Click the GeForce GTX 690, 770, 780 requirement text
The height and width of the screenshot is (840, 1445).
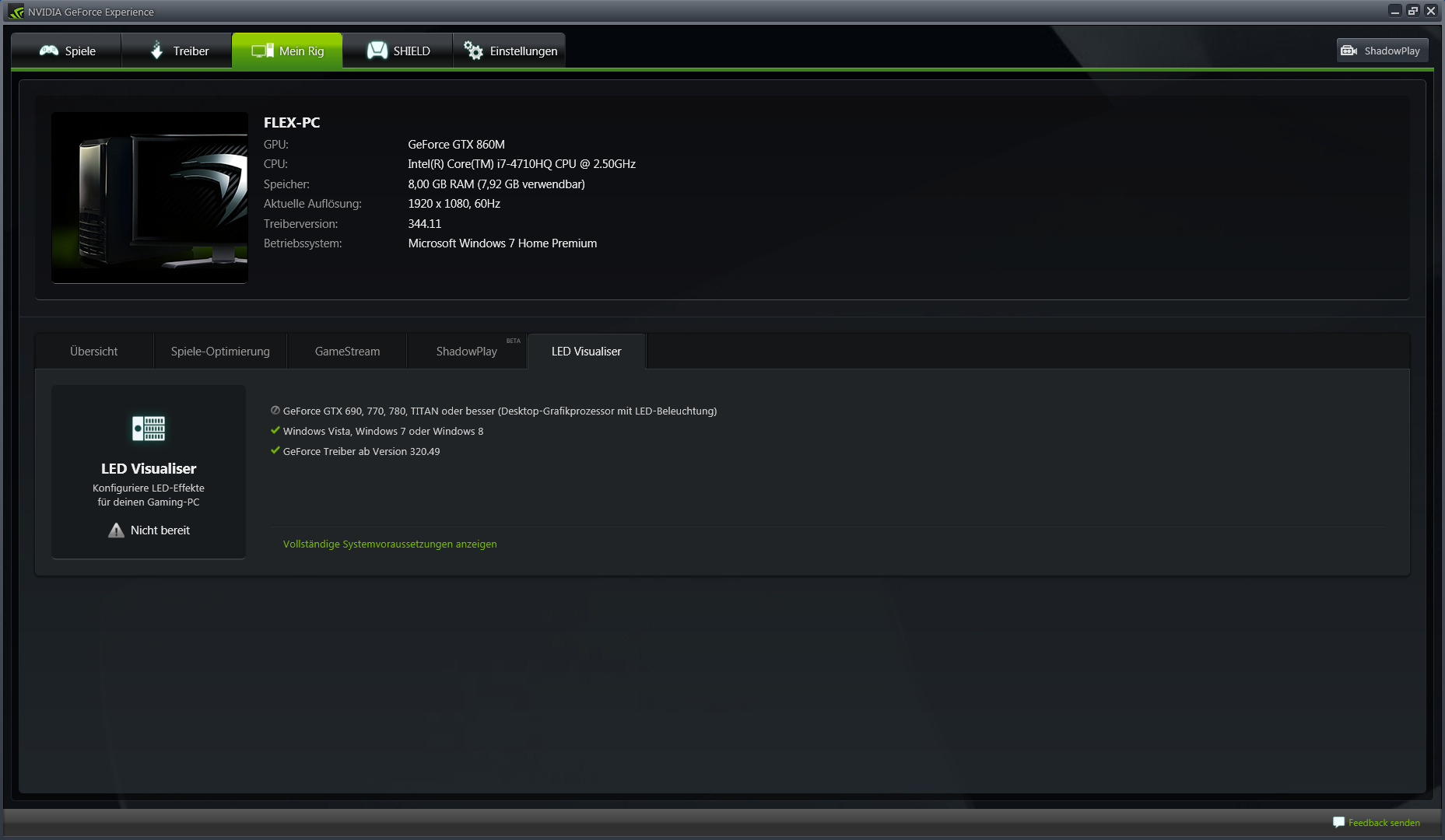500,411
